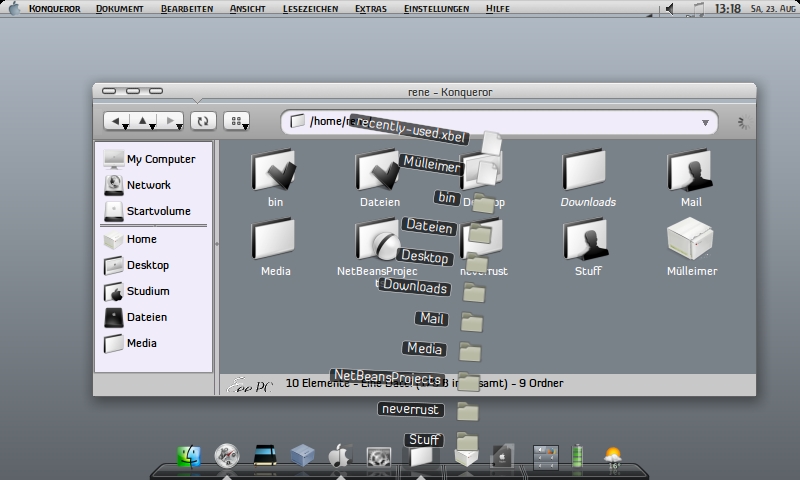This screenshot has width=800, height=480.
Task: Click the 13:18 clock in menu bar
Action: pyautogui.click(x=728, y=9)
